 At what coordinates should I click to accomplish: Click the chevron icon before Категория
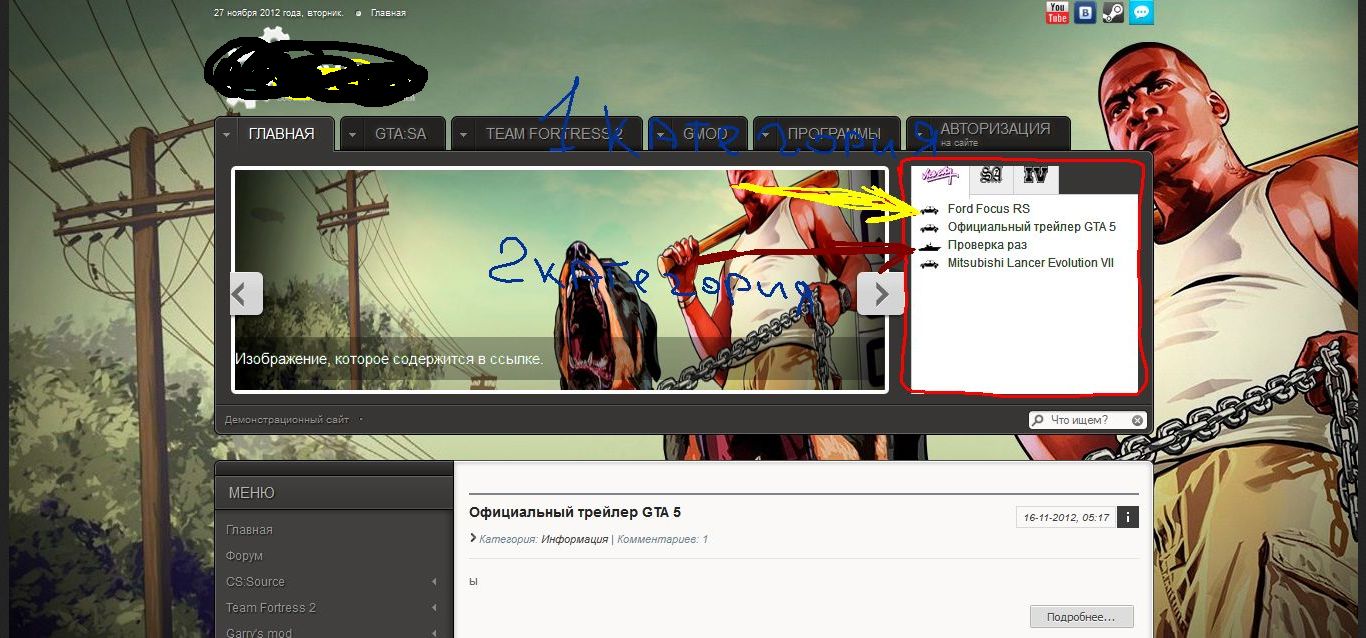pos(473,538)
